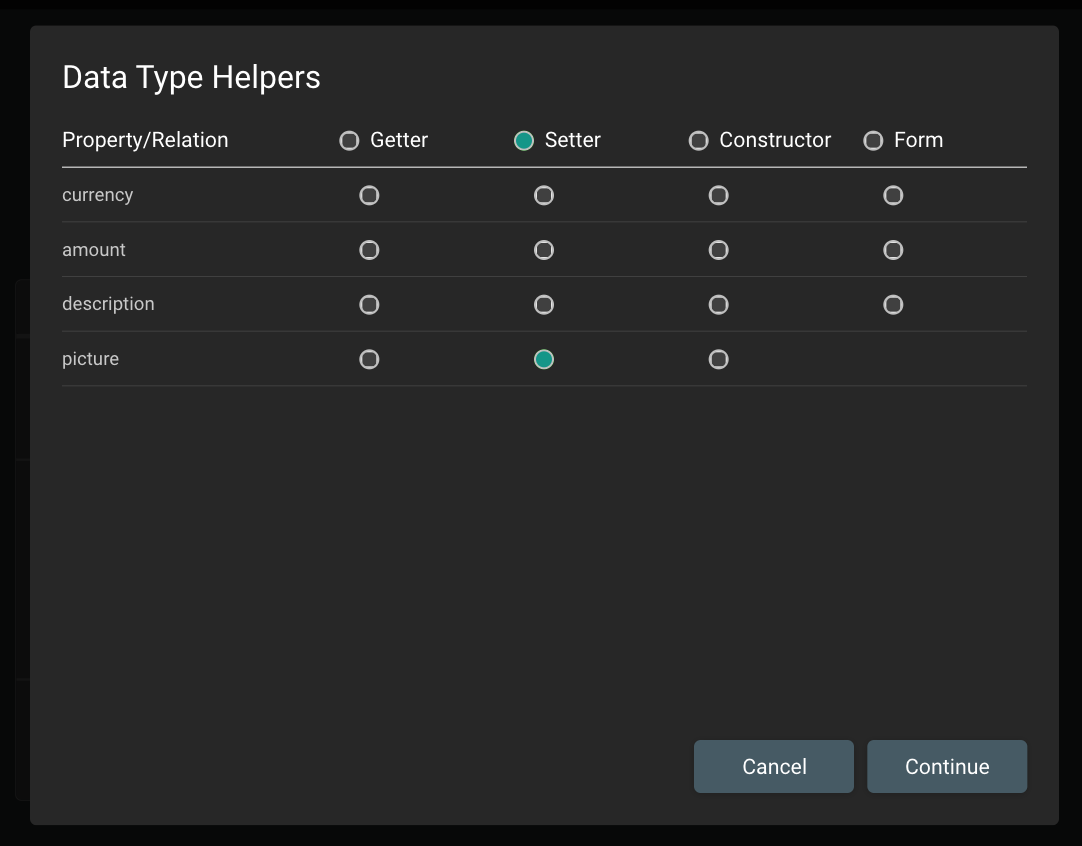Image resolution: width=1082 pixels, height=846 pixels.
Task: Select Getter for the currency property
Action: click(x=369, y=195)
